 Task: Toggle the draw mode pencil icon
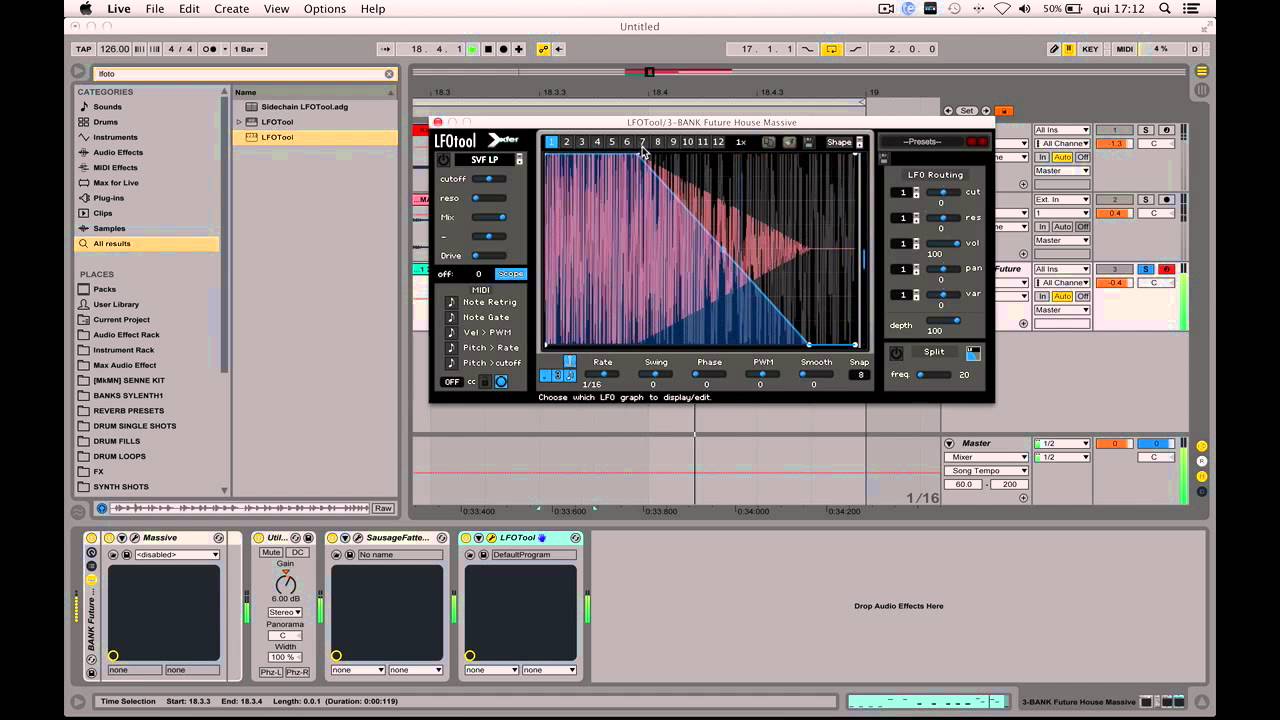(1054, 49)
